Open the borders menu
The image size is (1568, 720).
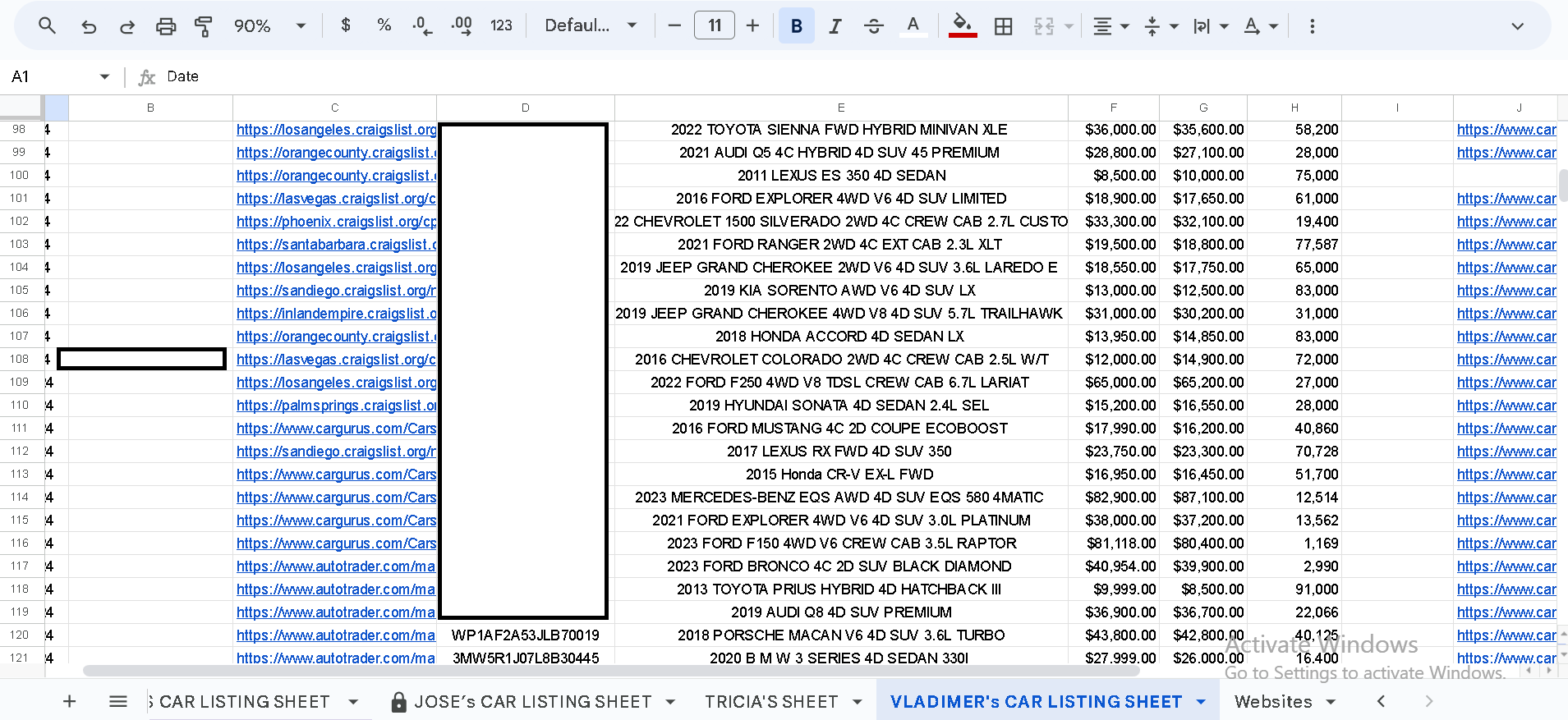coord(1003,26)
